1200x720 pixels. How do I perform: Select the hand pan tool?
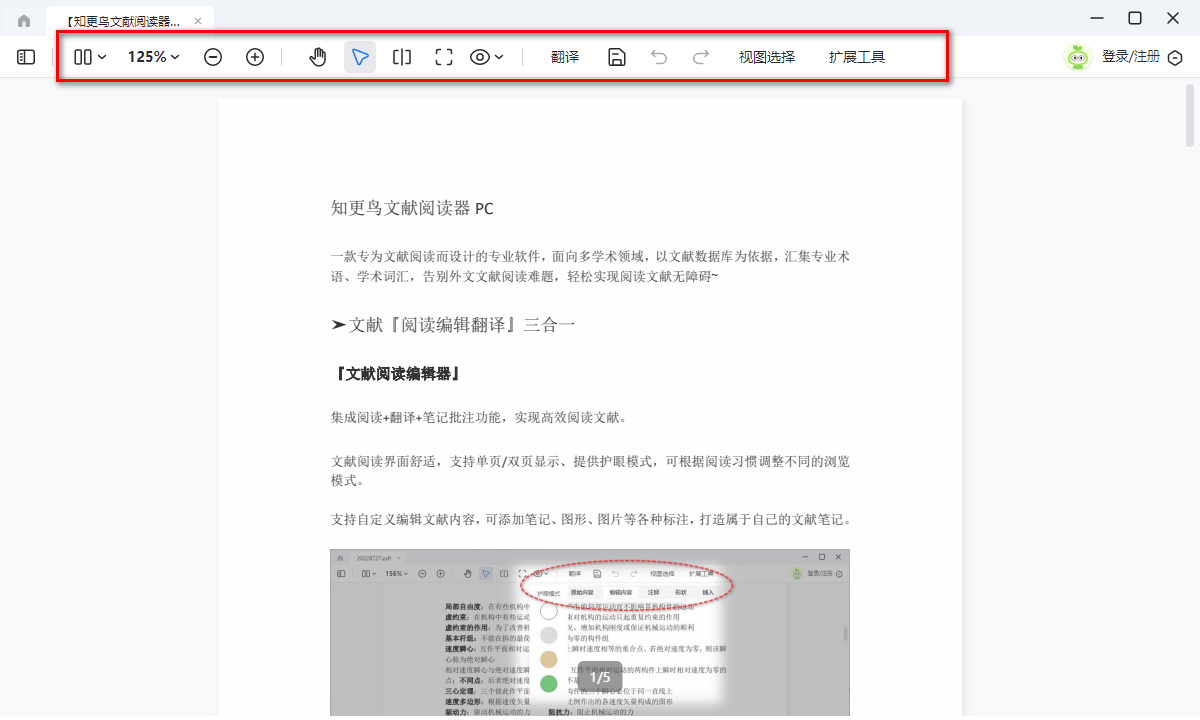pyautogui.click(x=318, y=57)
